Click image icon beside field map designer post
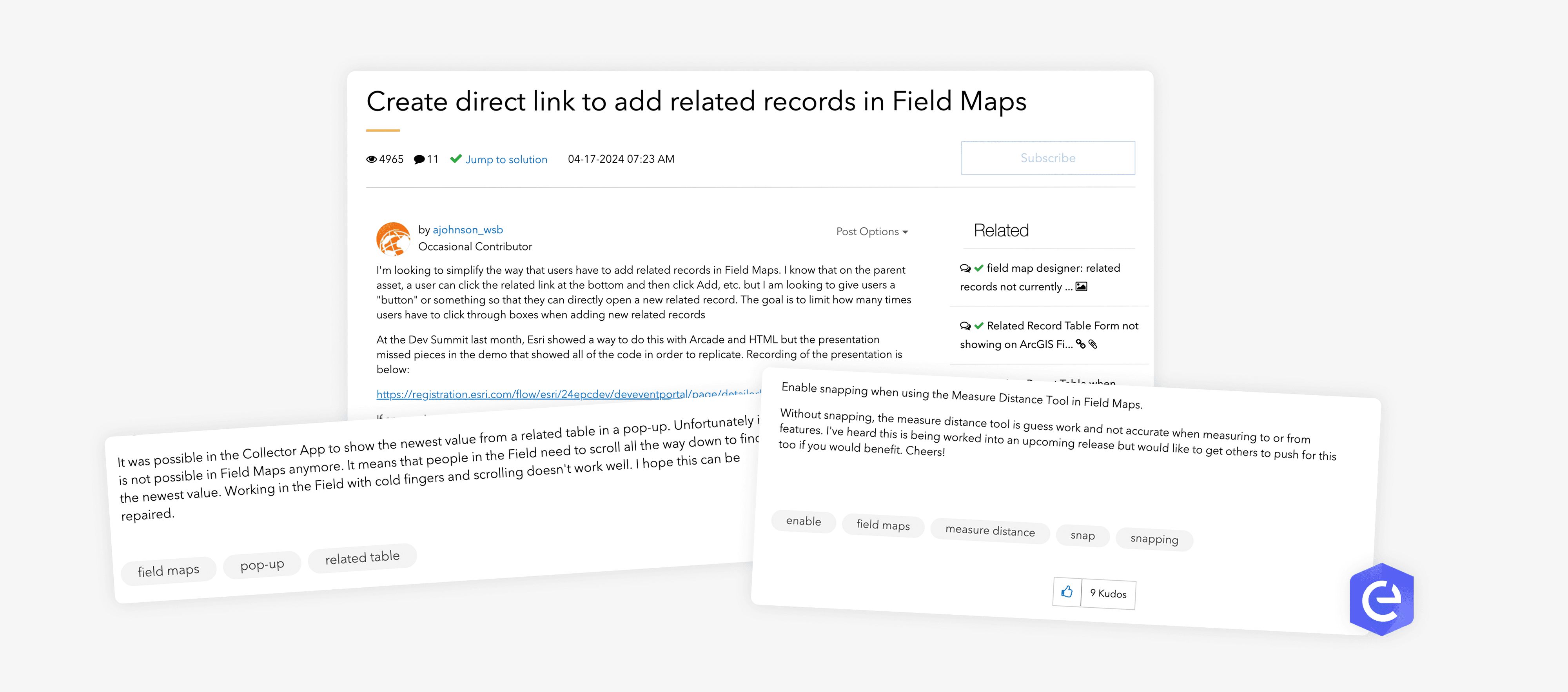The height and width of the screenshot is (692, 1568). 1081,287
